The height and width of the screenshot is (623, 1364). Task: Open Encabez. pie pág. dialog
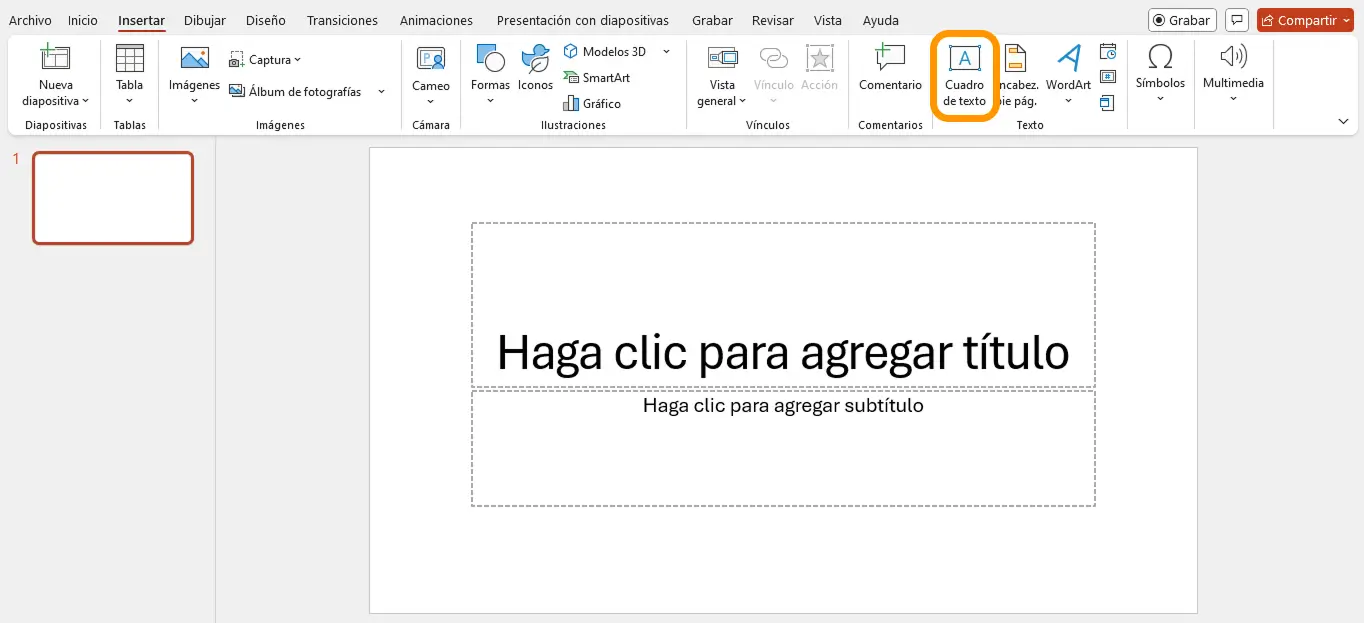(x=1016, y=76)
